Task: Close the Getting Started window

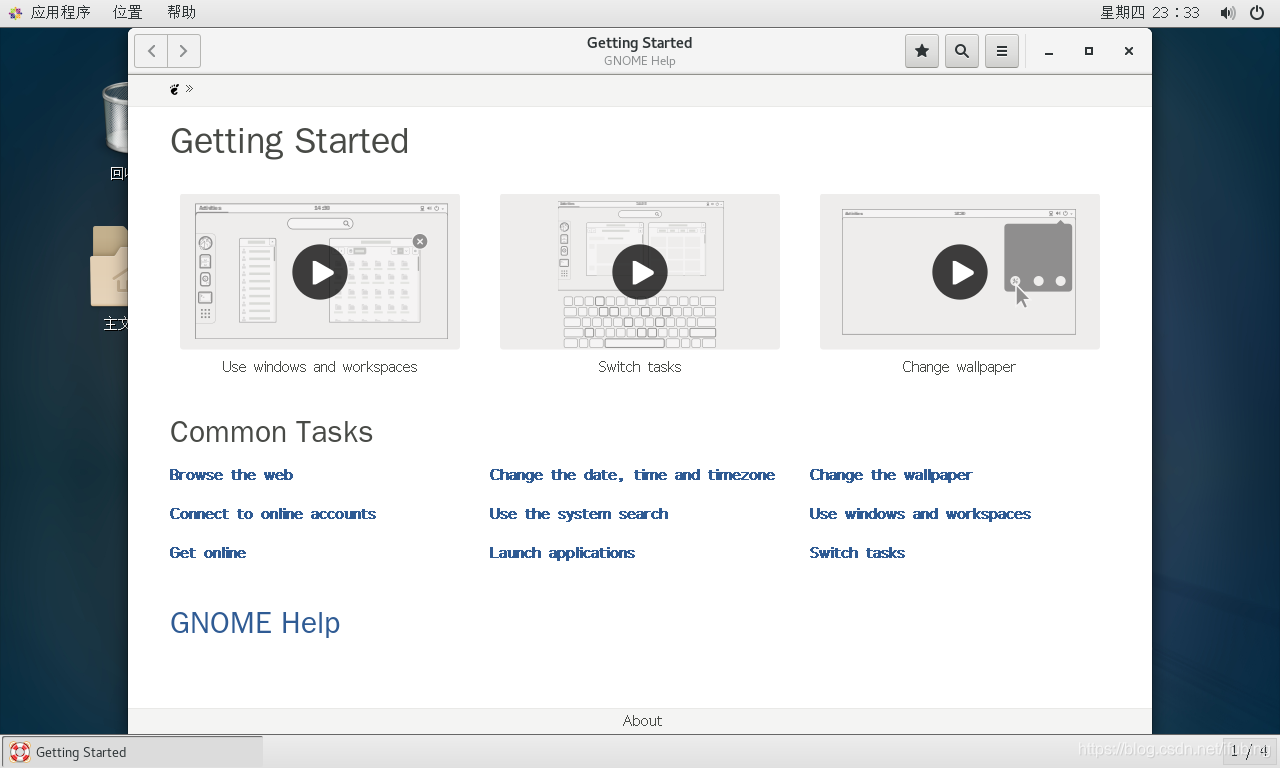Action: [x=1129, y=52]
